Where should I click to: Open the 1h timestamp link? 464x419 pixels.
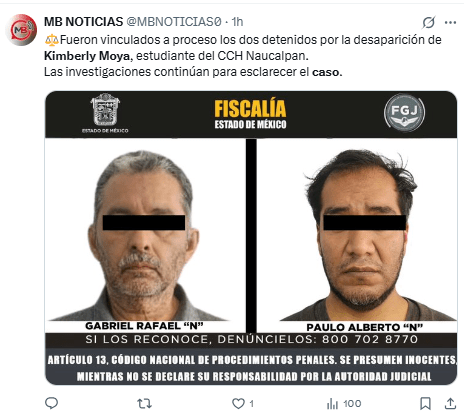pos(237,22)
